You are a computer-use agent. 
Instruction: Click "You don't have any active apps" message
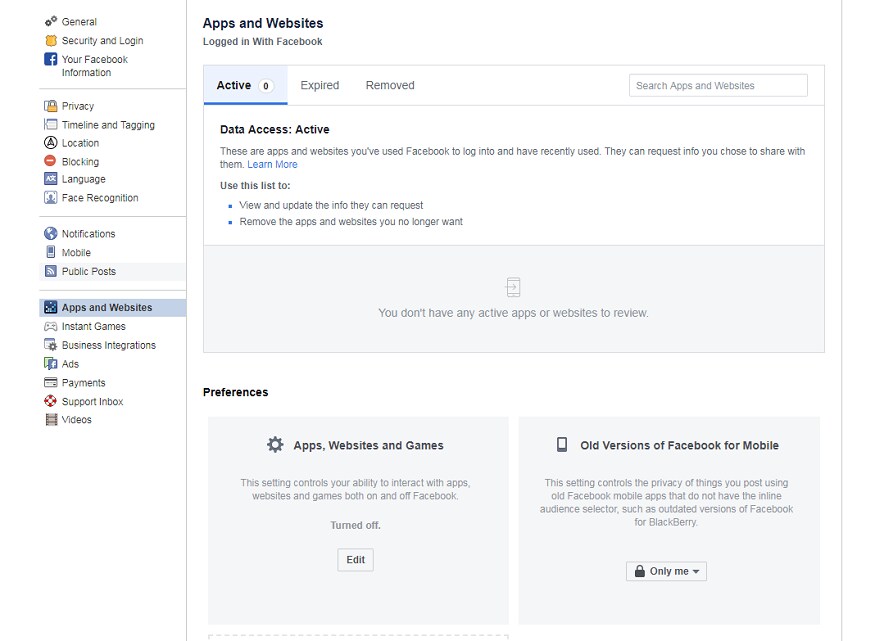pos(513,313)
